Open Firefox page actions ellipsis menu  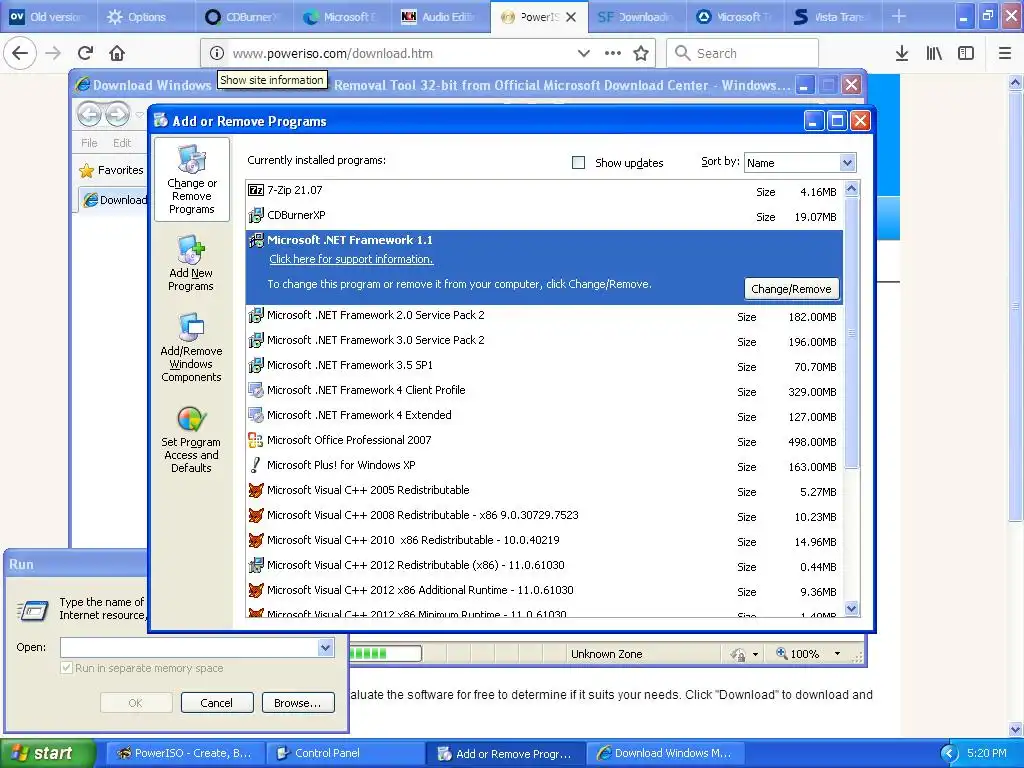pos(613,53)
